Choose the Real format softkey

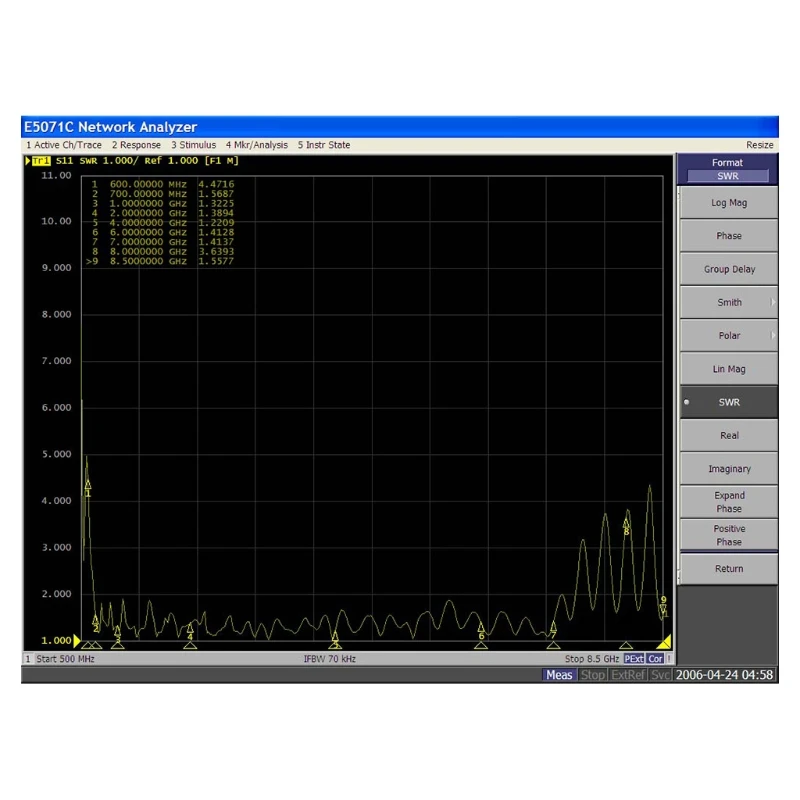[x=729, y=435]
